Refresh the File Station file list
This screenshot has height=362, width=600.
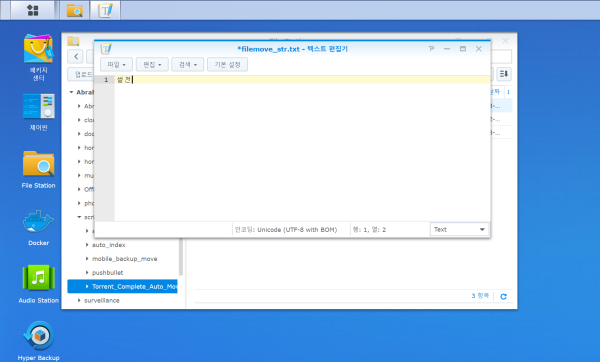click(504, 297)
